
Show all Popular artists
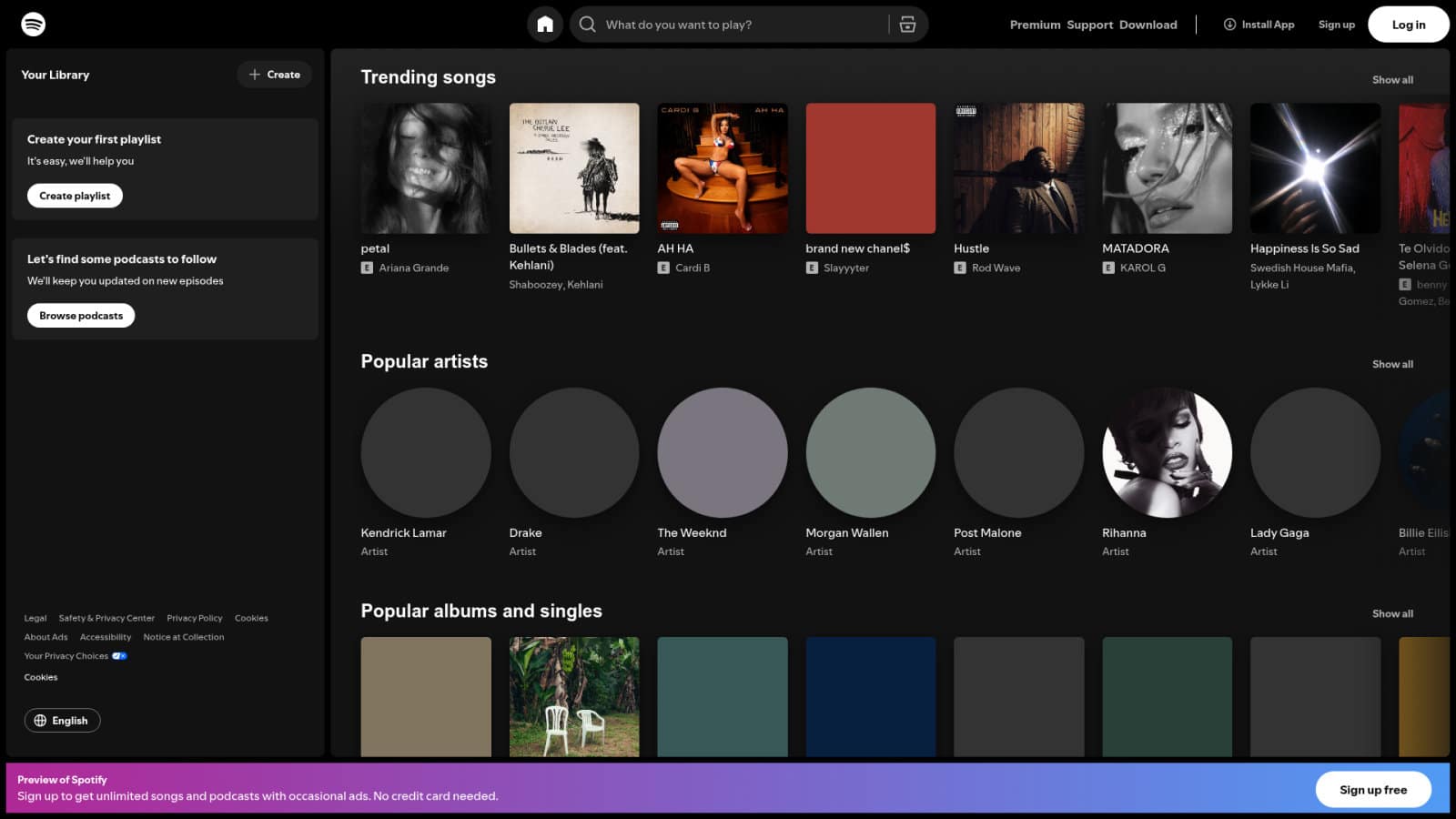[x=1392, y=364]
